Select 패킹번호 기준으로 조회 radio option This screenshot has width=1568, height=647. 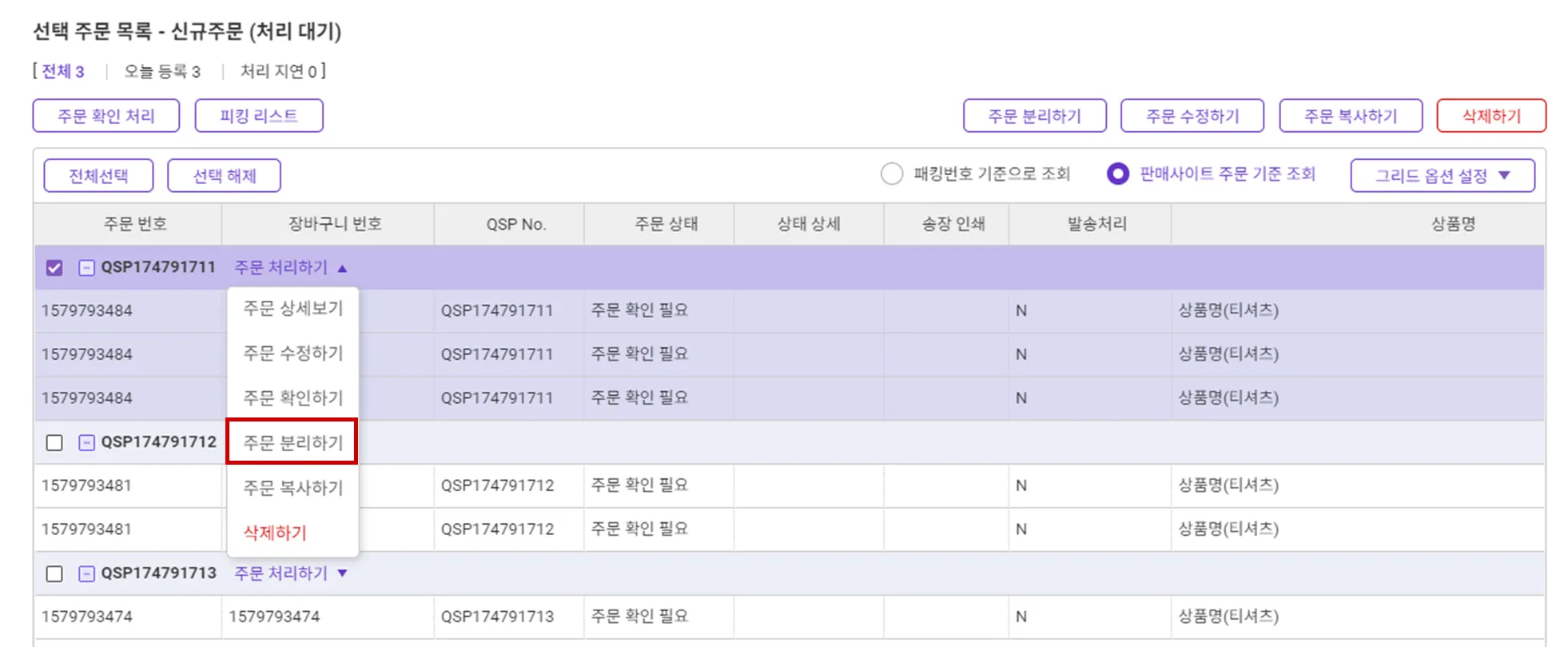pyautogui.click(x=892, y=174)
